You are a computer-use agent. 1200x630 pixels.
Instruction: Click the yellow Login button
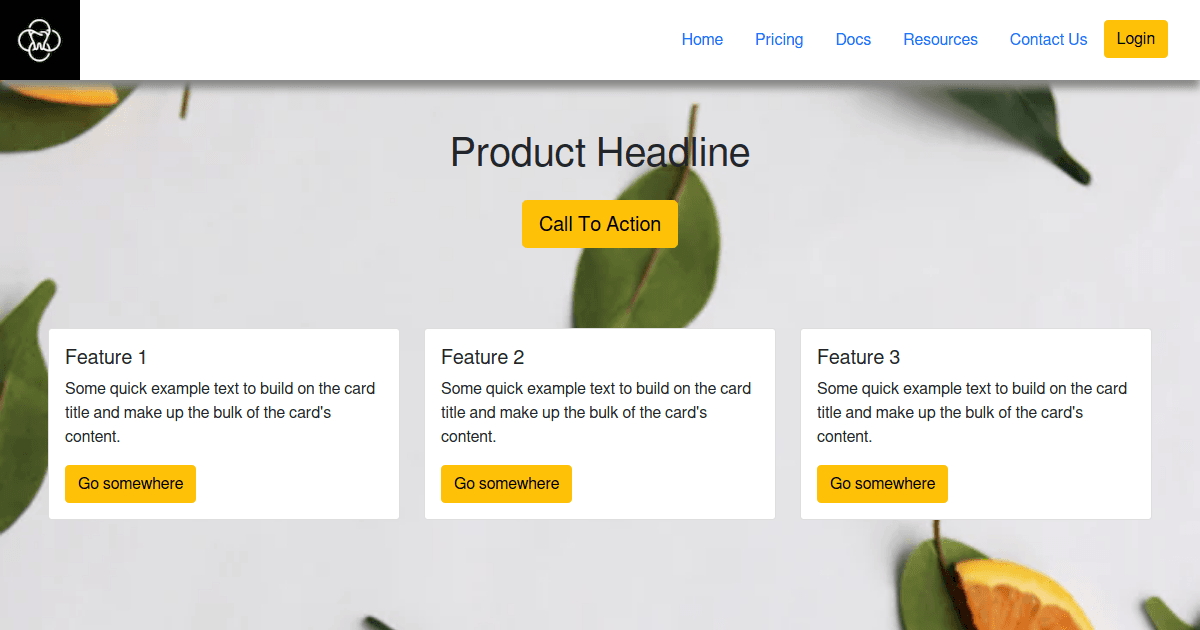[x=1136, y=39]
